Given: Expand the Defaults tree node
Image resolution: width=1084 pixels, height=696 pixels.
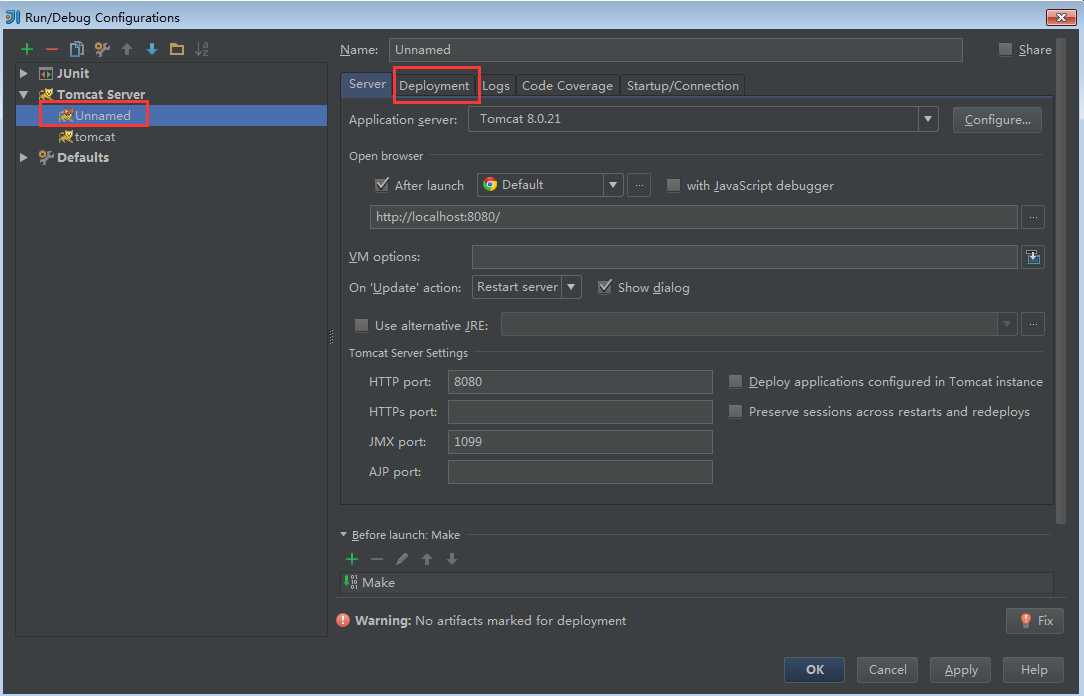Looking at the screenshot, I should 24,157.
